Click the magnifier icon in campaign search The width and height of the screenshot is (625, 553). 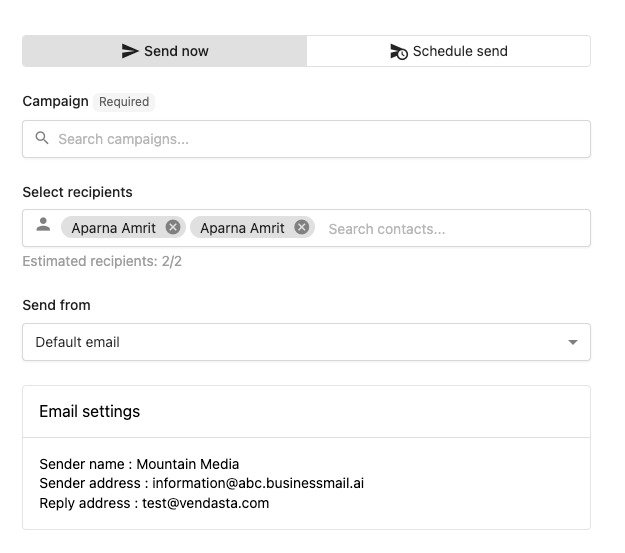[42, 138]
